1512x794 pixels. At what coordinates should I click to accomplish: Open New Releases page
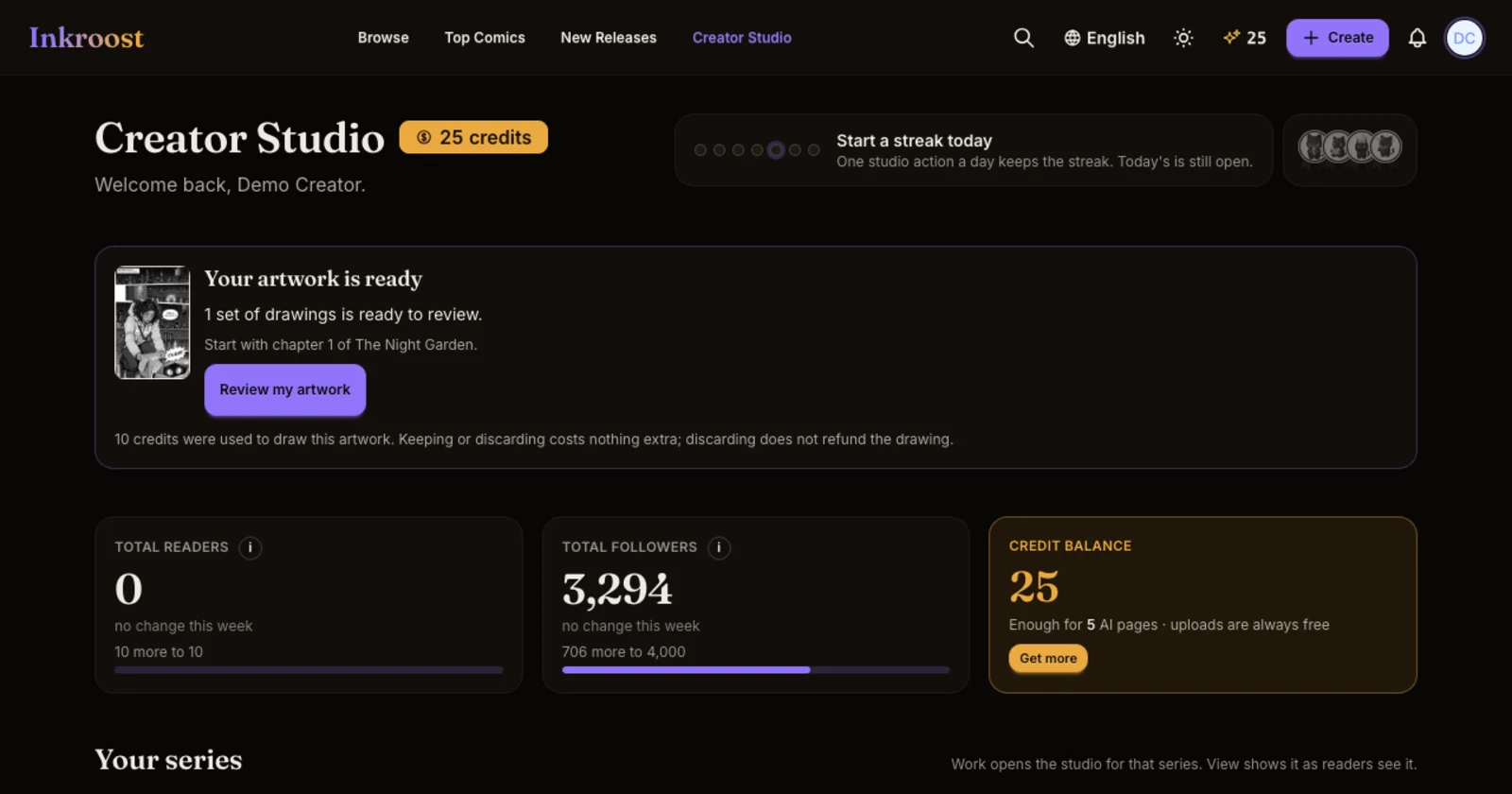point(609,38)
